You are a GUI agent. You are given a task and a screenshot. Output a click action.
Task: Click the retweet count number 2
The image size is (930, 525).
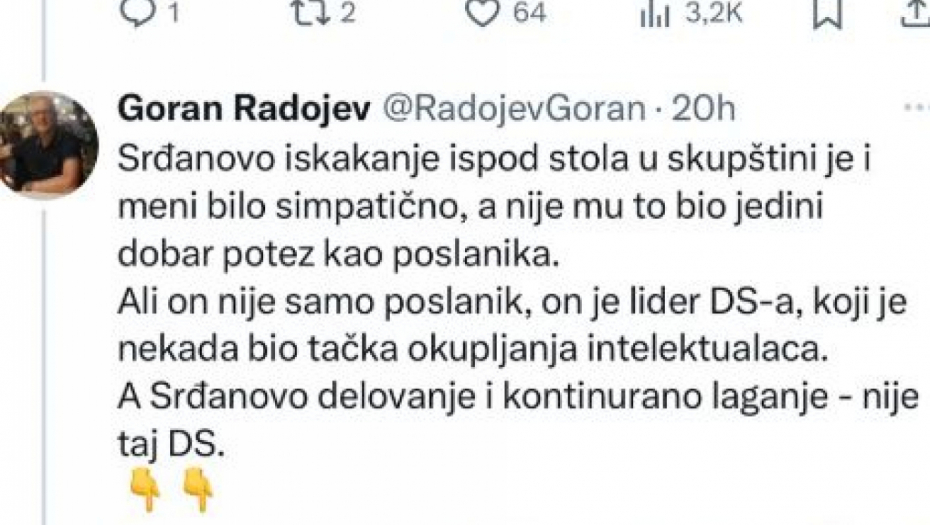click(348, 13)
